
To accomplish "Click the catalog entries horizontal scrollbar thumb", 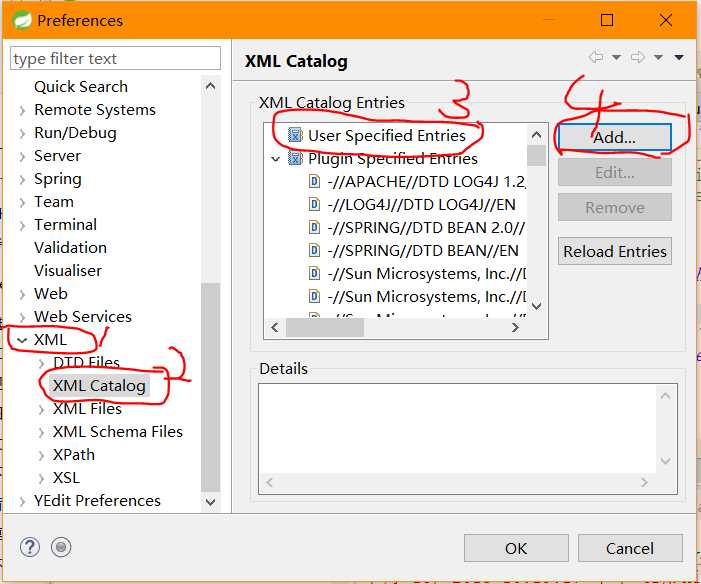I will (325, 327).
